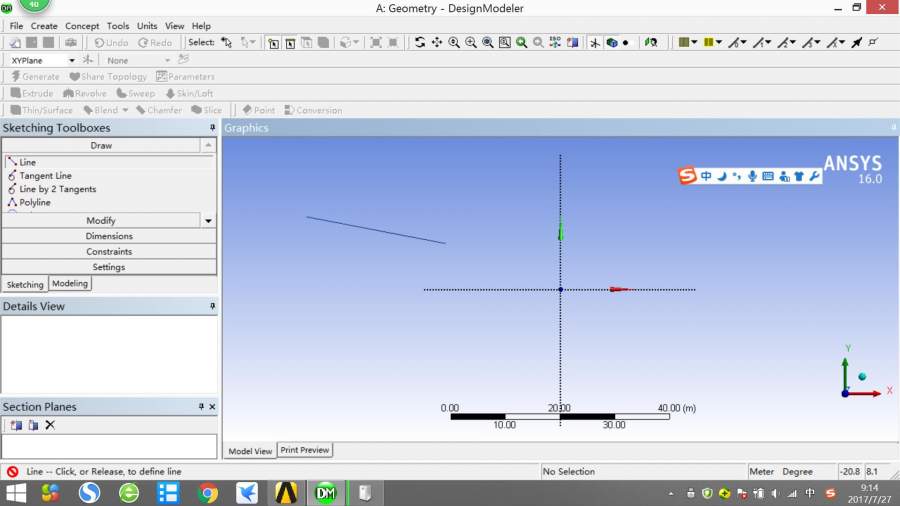Open the Concept menu
This screenshot has width=900, height=506.
tap(82, 26)
